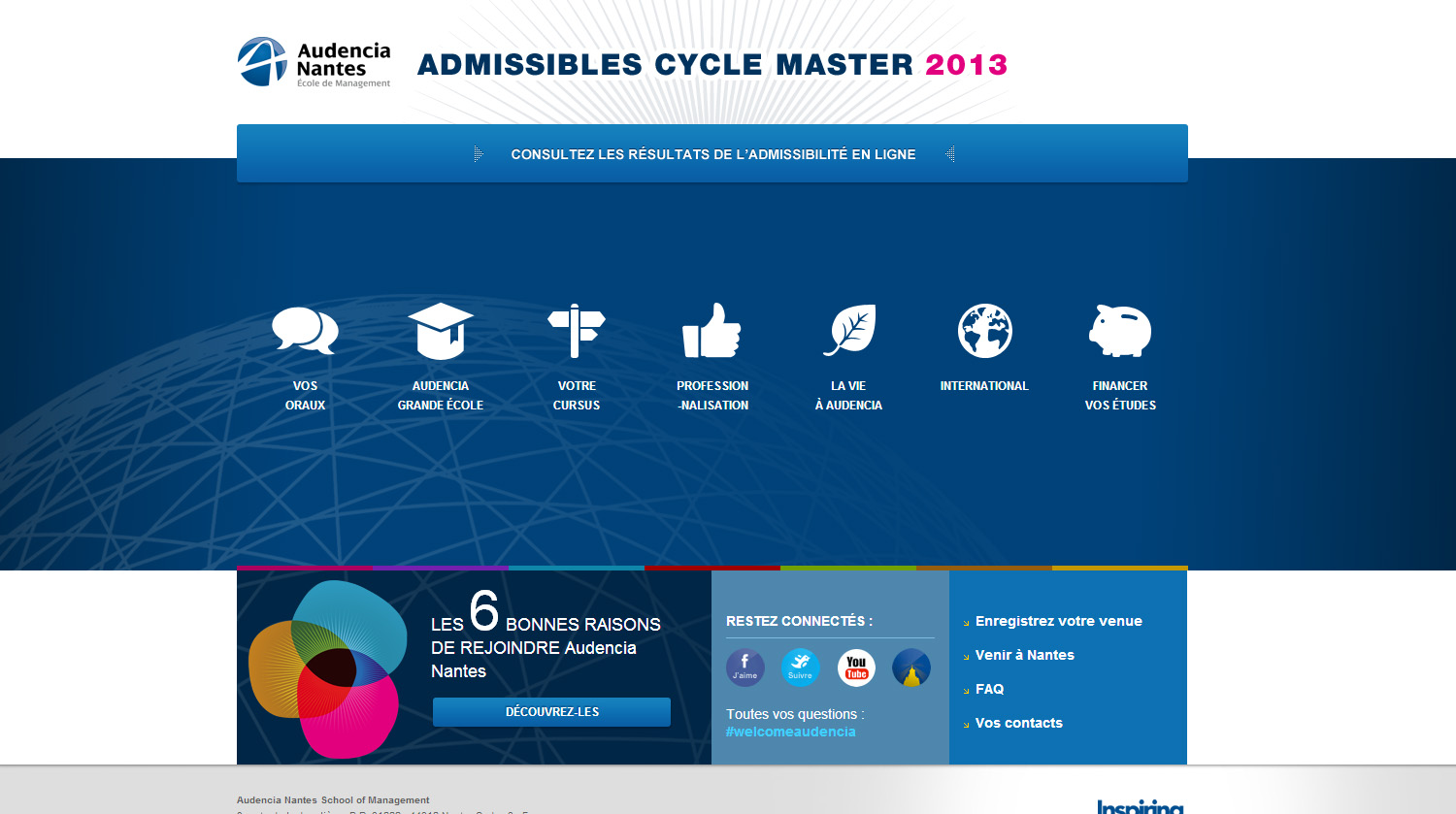Select the signpost Votre Cursus icon
Image resolution: width=1456 pixels, height=814 pixels.
point(577,331)
